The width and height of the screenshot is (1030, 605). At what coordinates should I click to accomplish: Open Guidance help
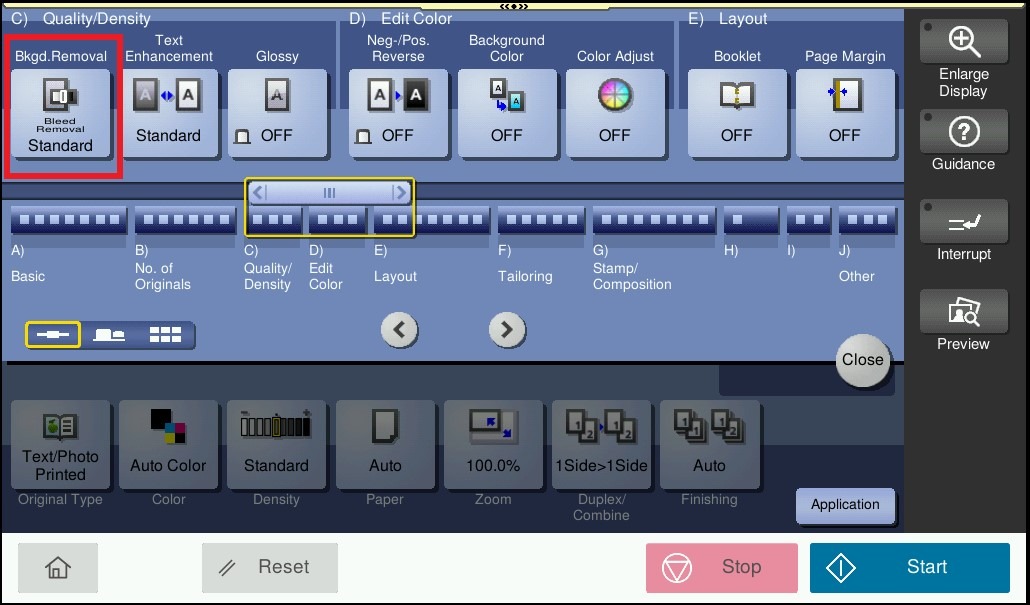click(x=963, y=142)
